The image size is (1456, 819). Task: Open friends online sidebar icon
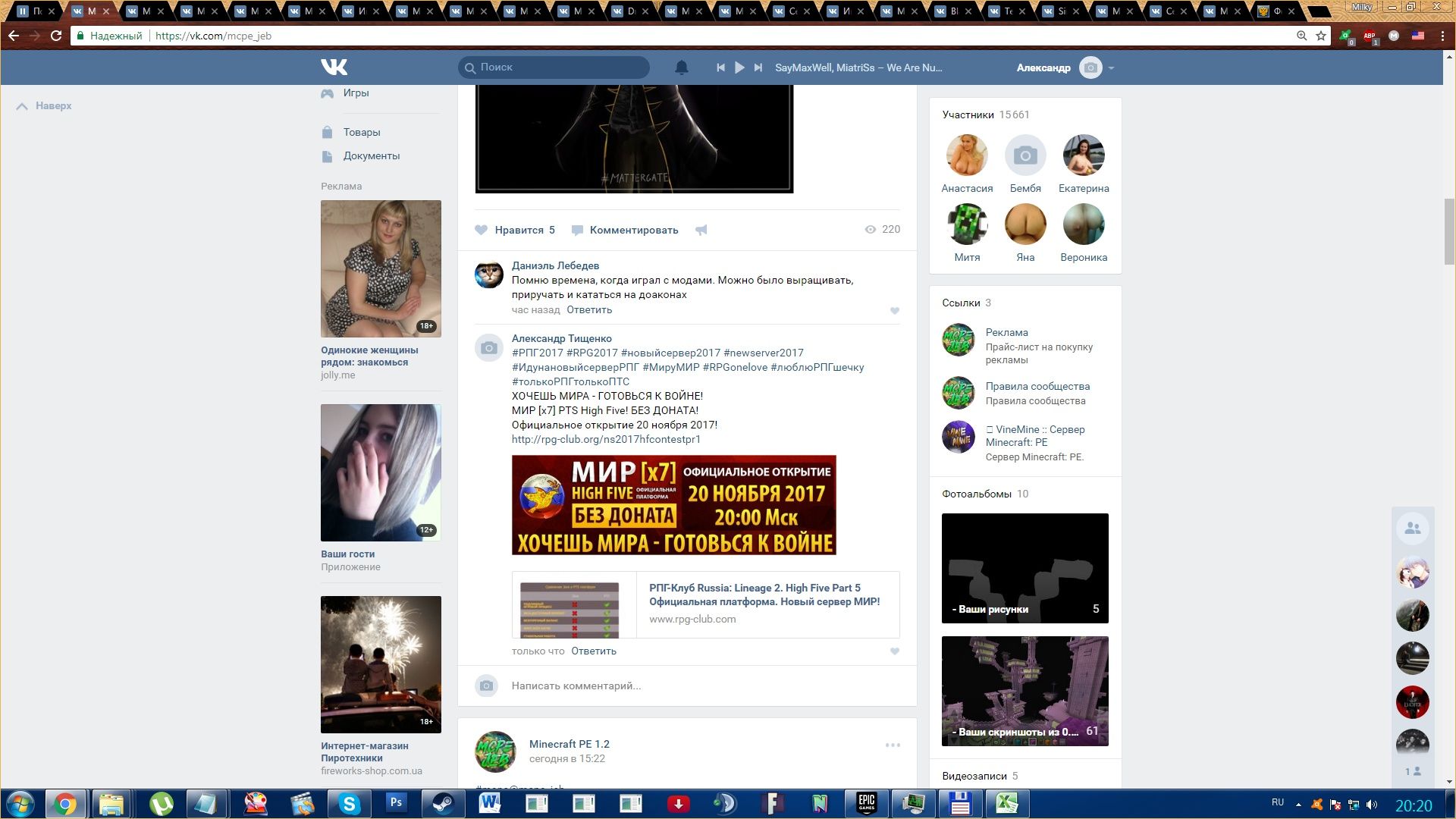[x=1412, y=529]
